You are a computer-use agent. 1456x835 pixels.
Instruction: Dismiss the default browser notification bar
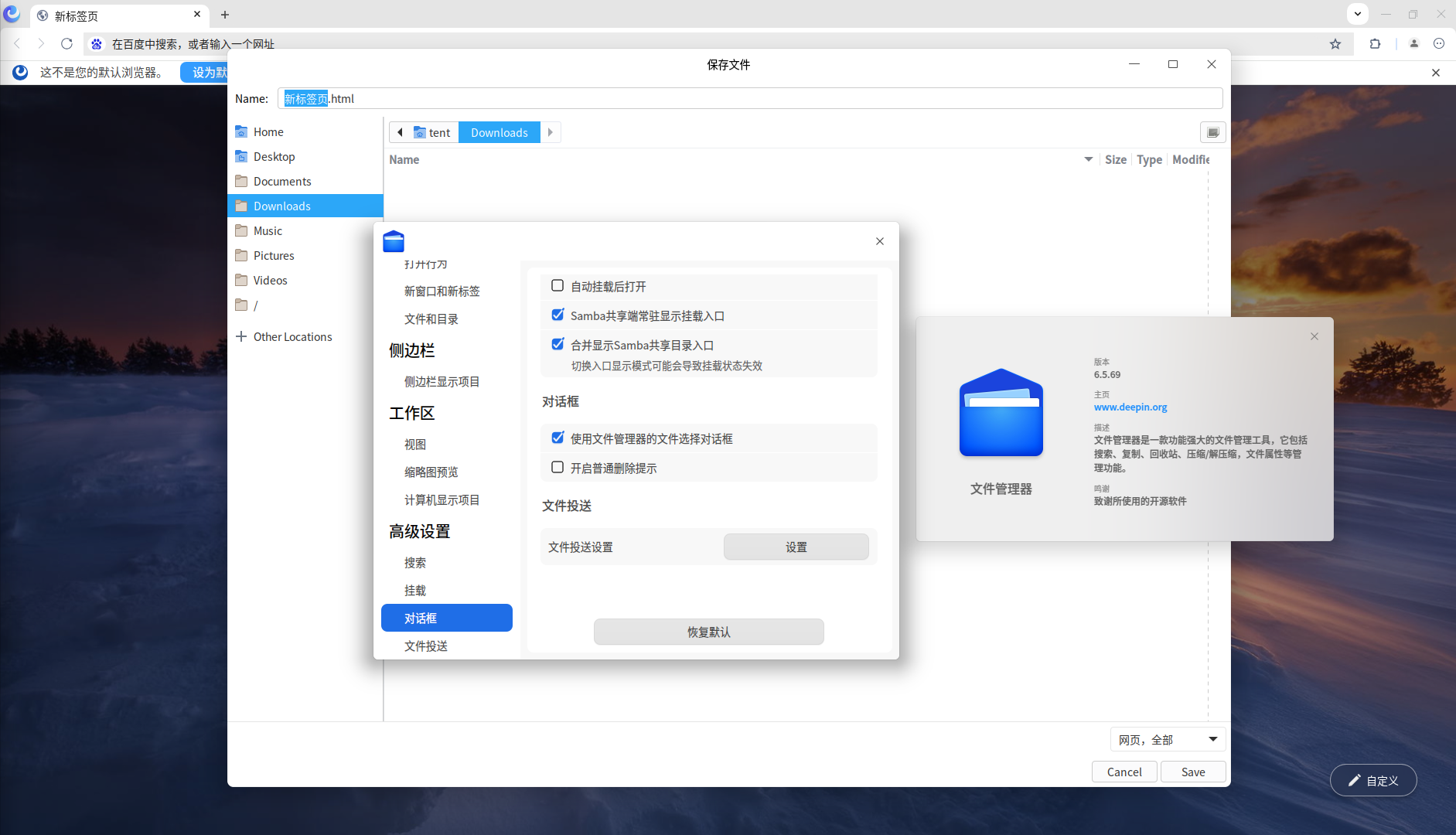click(x=1436, y=73)
